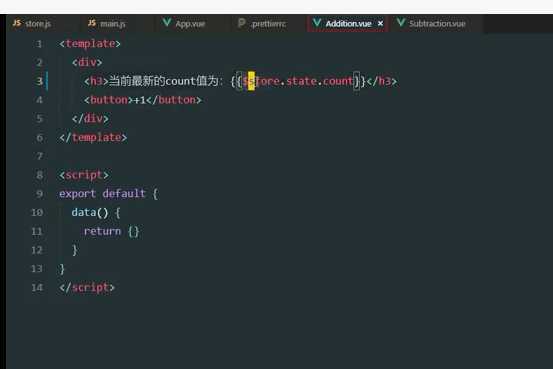Switch to the Subtraction.vue tab
Viewport: 553px width, 369px height.
(437, 24)
